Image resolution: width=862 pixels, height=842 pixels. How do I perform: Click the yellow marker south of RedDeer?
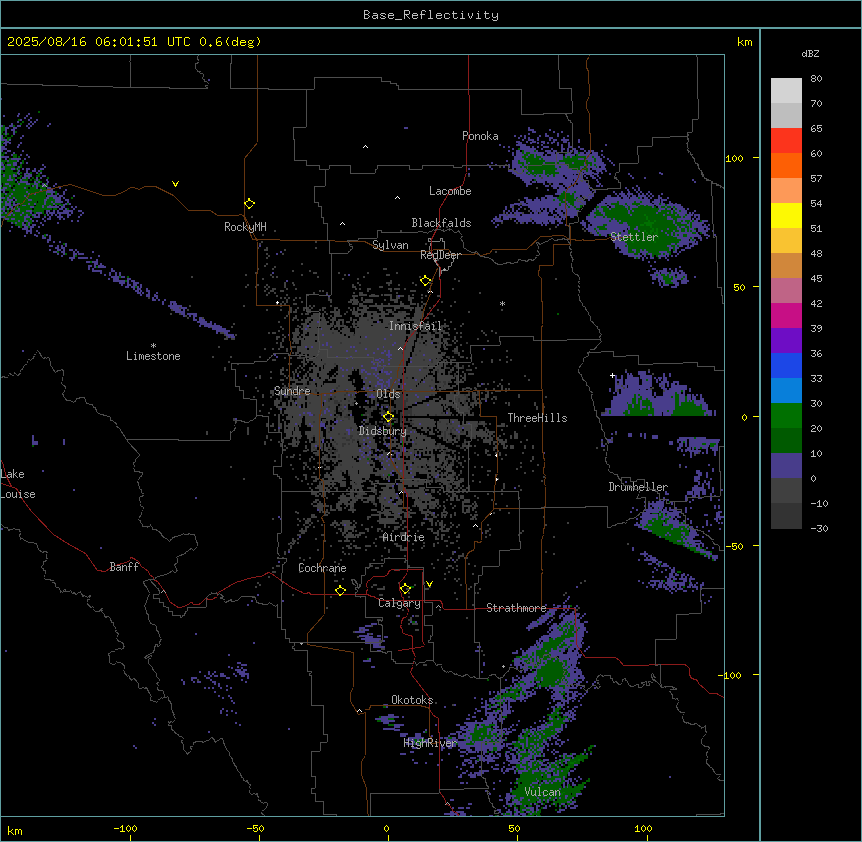pyautogui.click(x=425, y=281)
